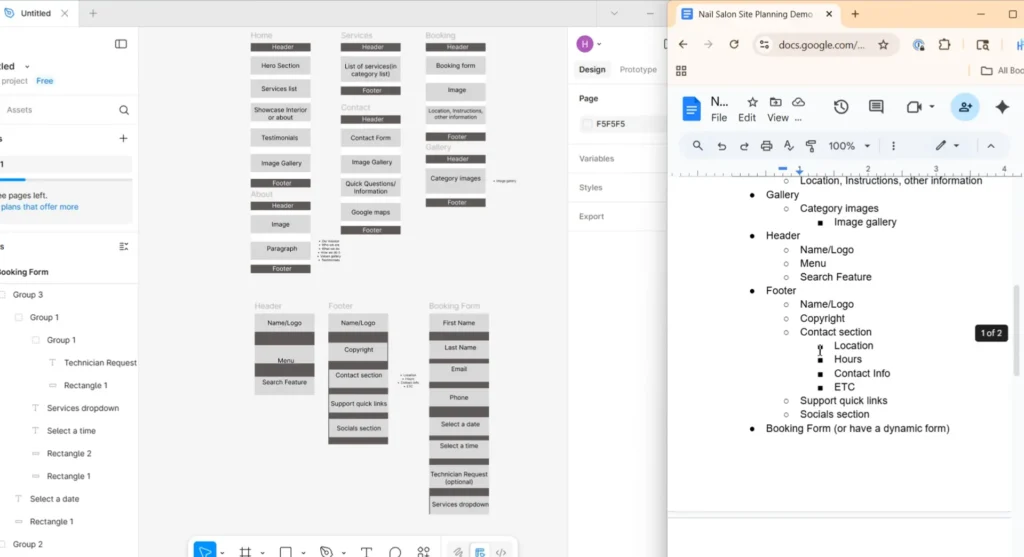
Task: Select the Move tool in Figma toolbar
Action: [x=205, y=551]
